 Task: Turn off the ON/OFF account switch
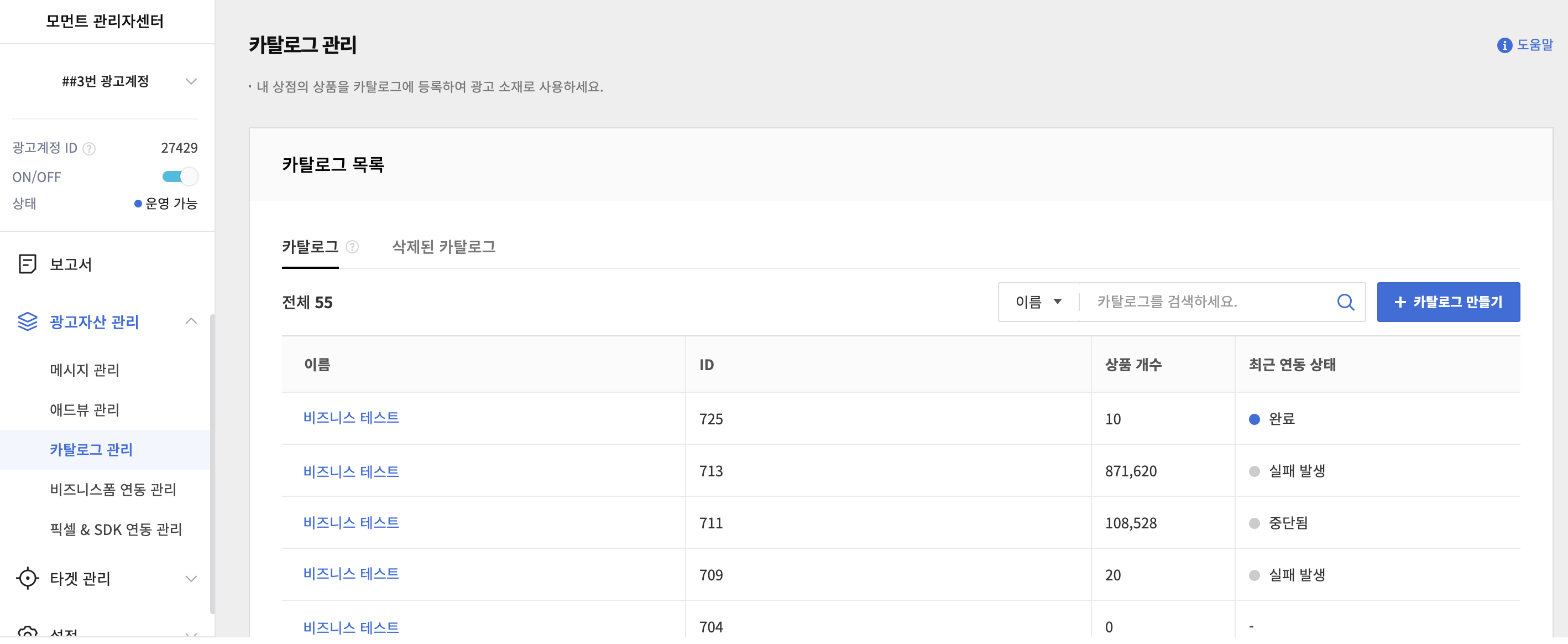[x=180, y=176]
